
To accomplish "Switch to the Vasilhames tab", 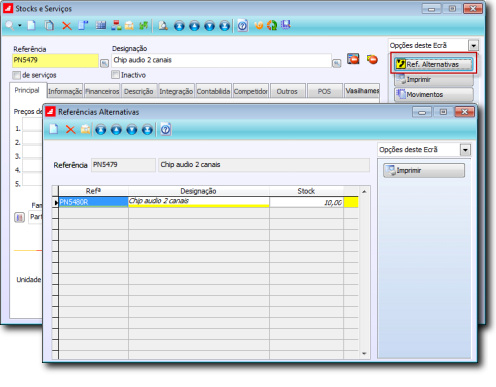I will point(362,91).
